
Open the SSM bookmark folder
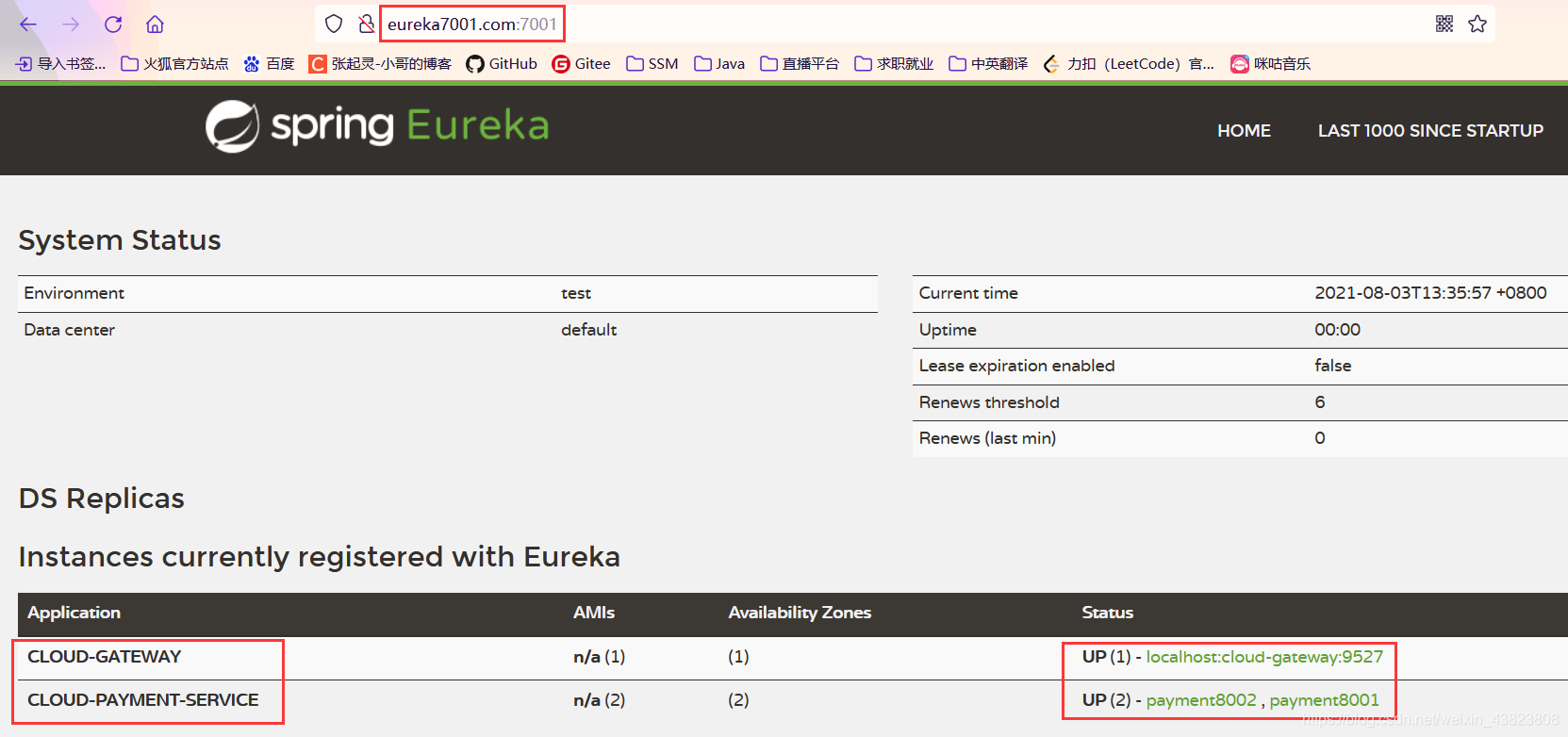point(652,64)
